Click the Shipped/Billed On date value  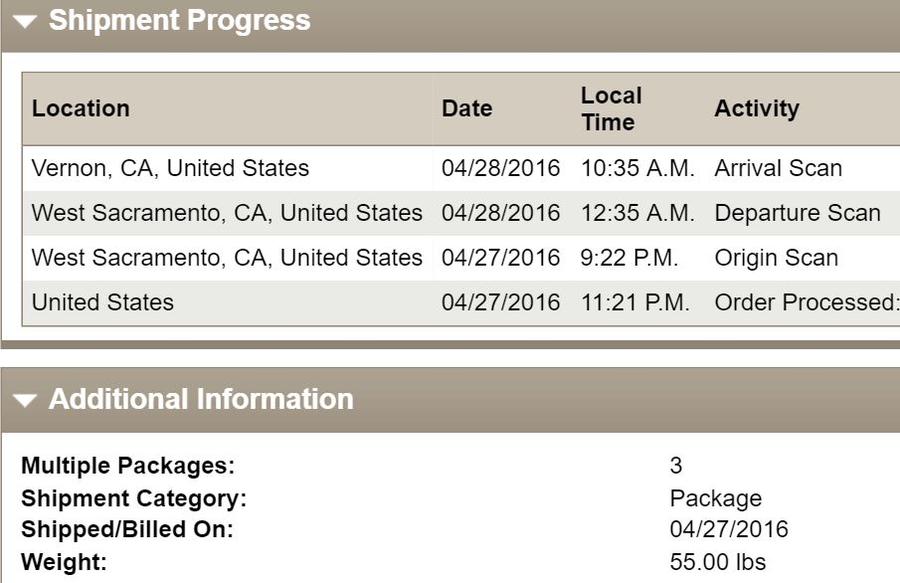tap(729, 530)
